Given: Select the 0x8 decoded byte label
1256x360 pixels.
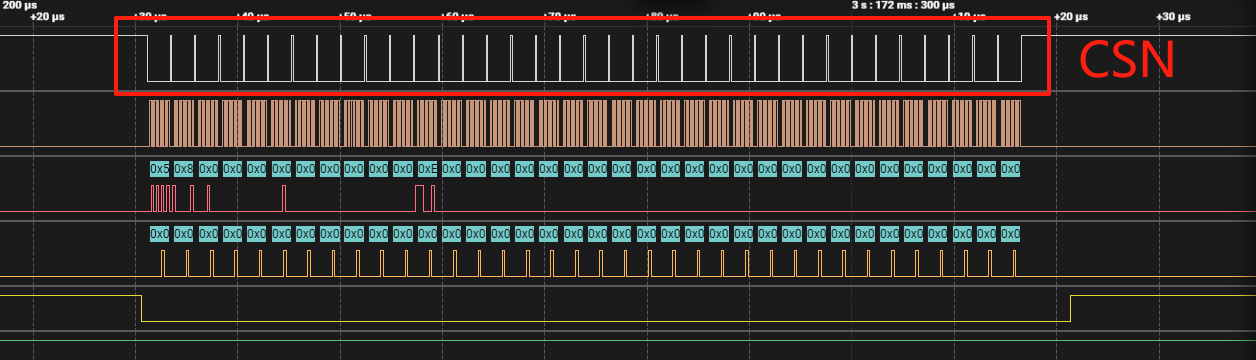Looking at the screenshot, I should 184,169.
